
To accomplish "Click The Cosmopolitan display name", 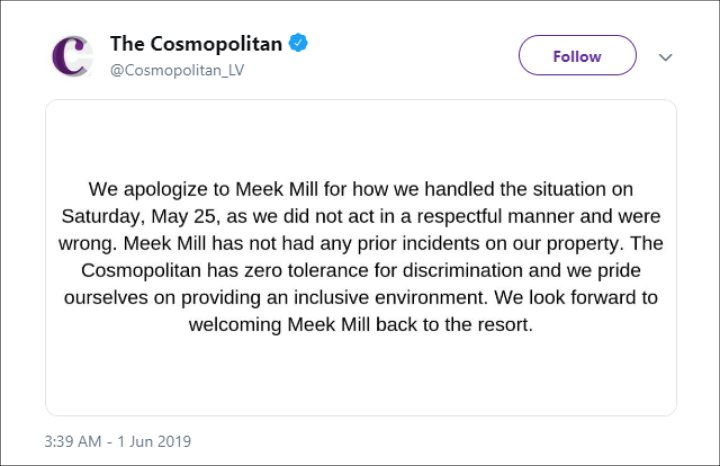I will point(196,44).
